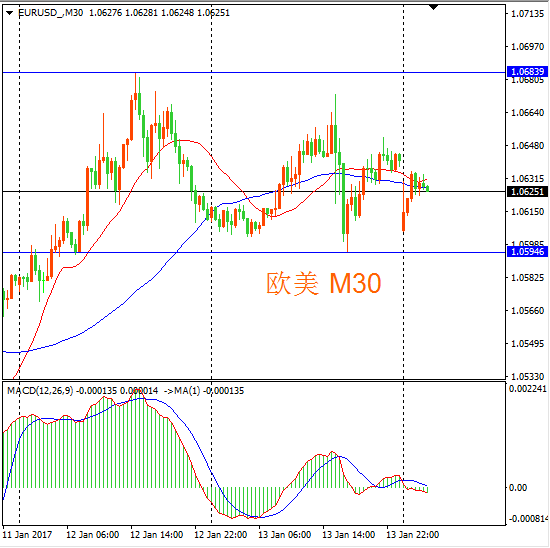
Task: Select the upper blue line at 1.06839
Action: [x=254, y=73]
